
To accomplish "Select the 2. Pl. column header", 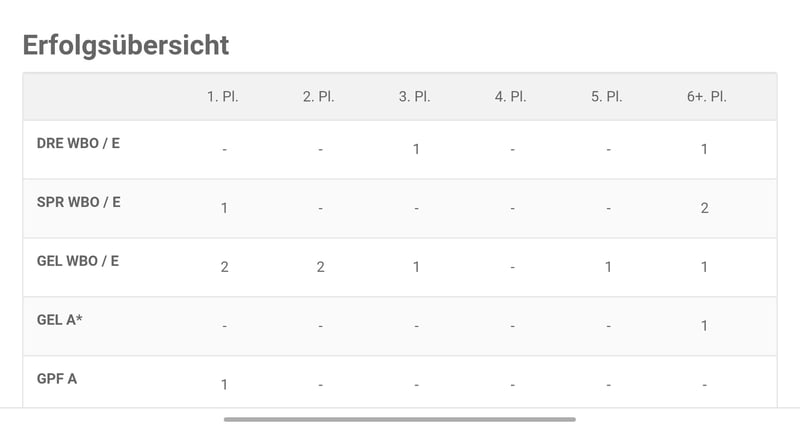I will pyautogui.click(x=319, y=96).
